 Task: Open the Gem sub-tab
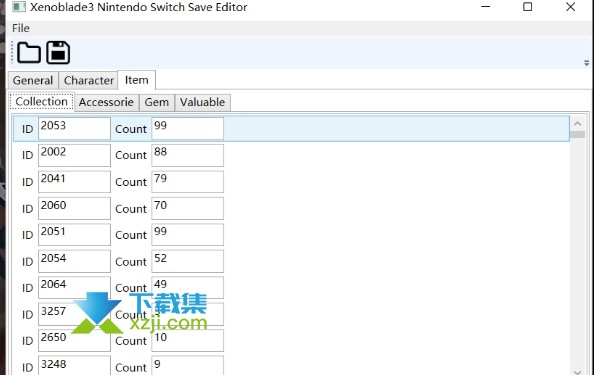coord(157,102)
